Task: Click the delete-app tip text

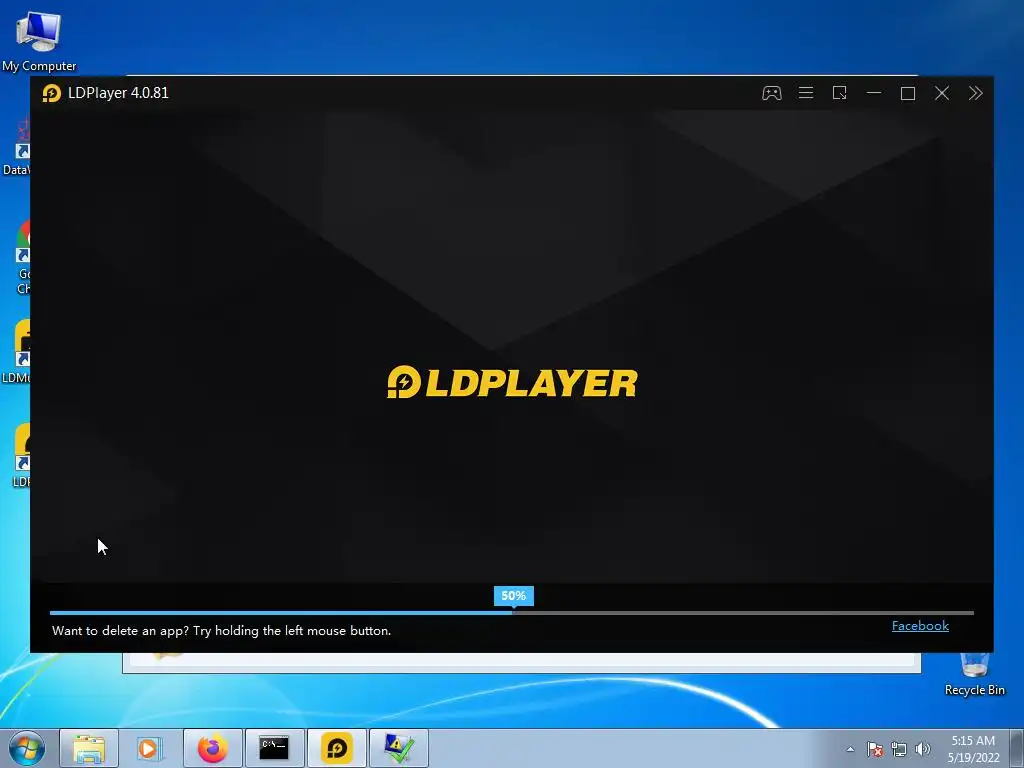Action: tap(221, 631)
